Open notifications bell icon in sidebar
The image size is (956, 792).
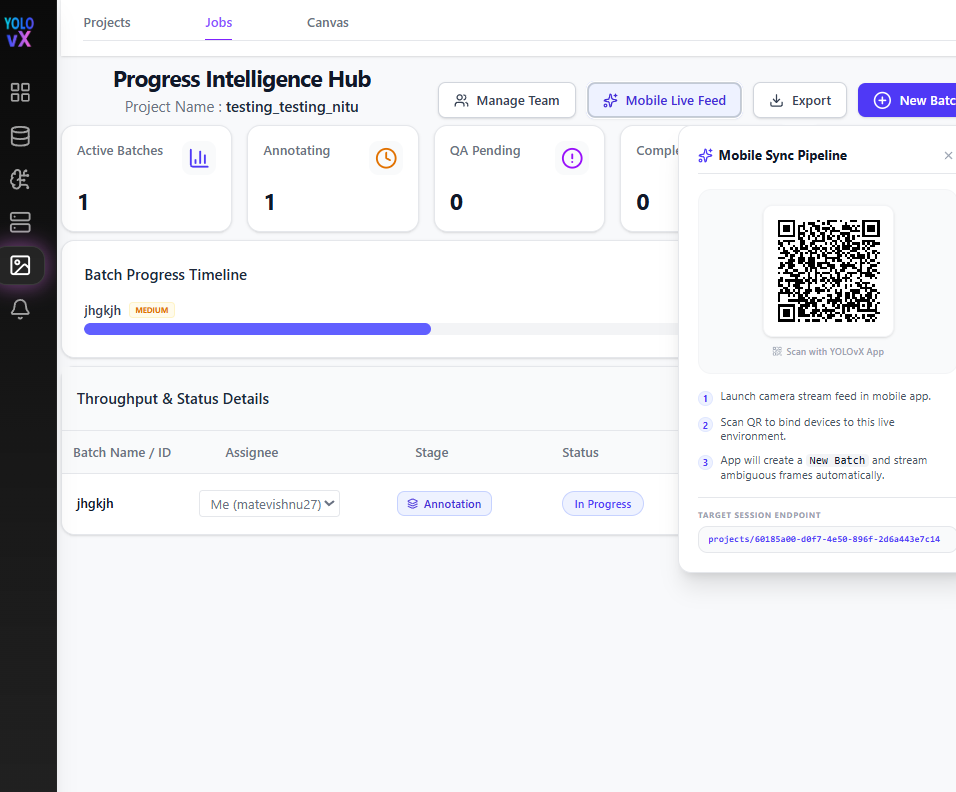[x=20, y=309]
